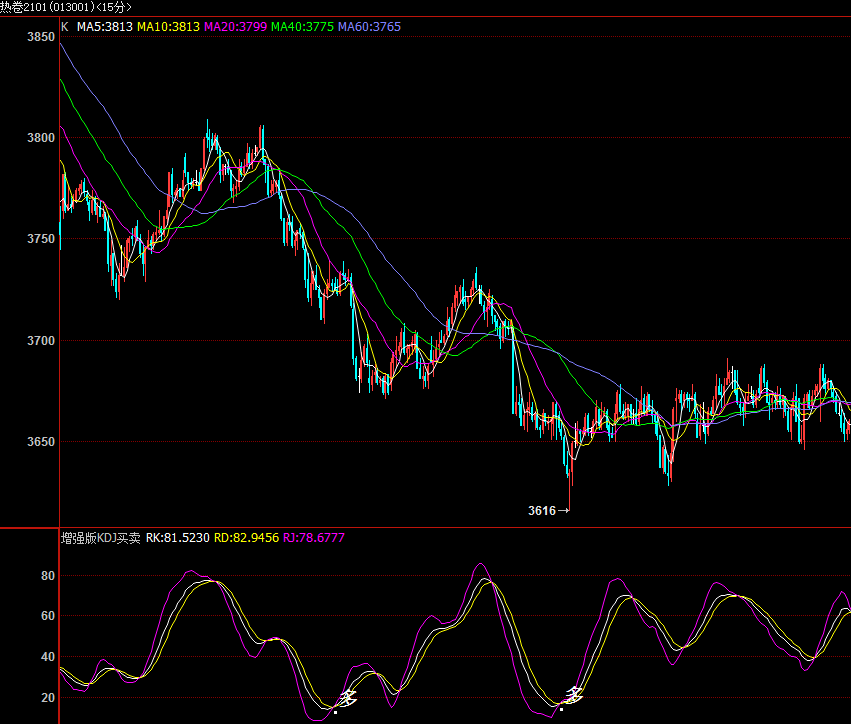851x724 pixels.
Task: Click the 80 level on KDJ axis
Action: point(48,576)
